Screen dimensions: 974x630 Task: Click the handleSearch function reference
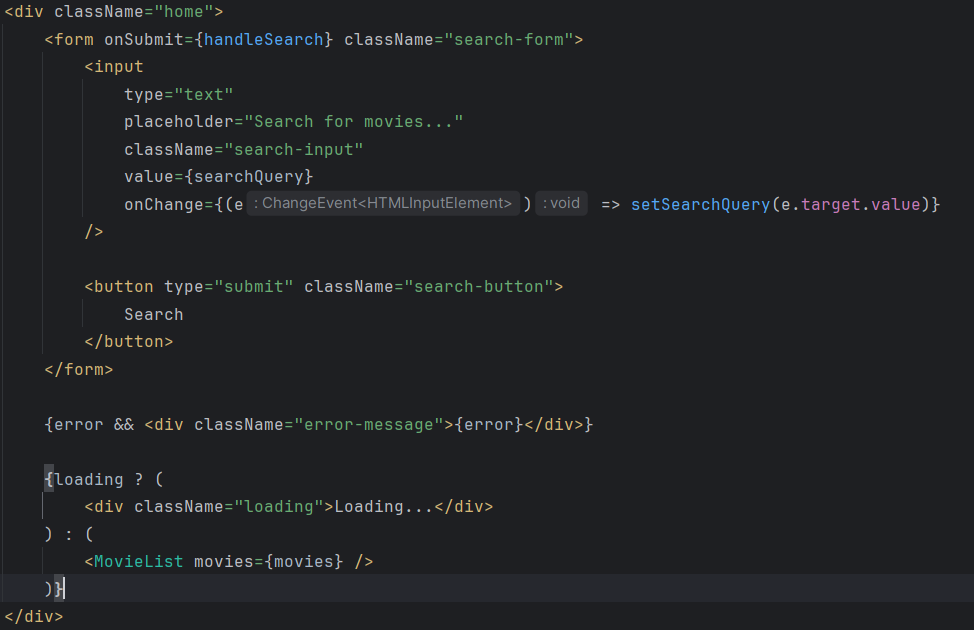pos(264,40)
